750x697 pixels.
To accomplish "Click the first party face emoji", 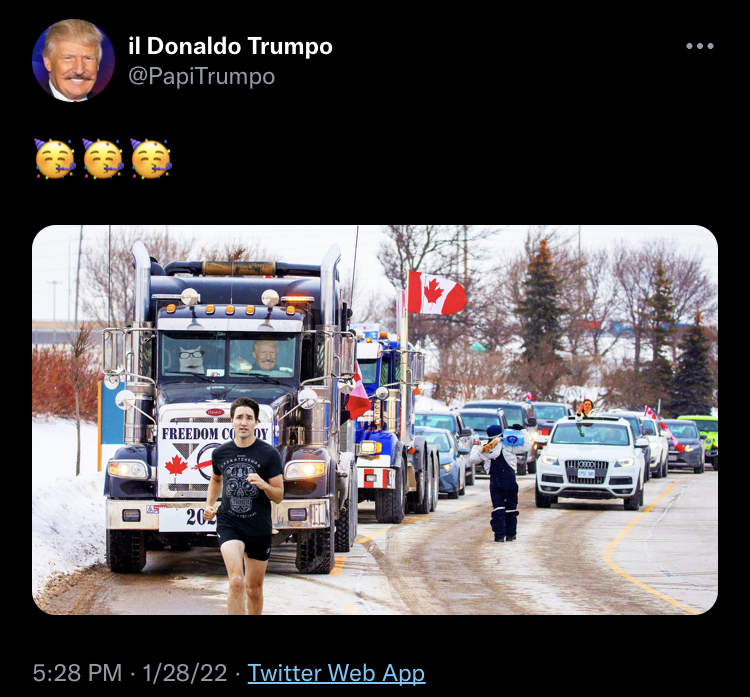I will coord(55,159).
